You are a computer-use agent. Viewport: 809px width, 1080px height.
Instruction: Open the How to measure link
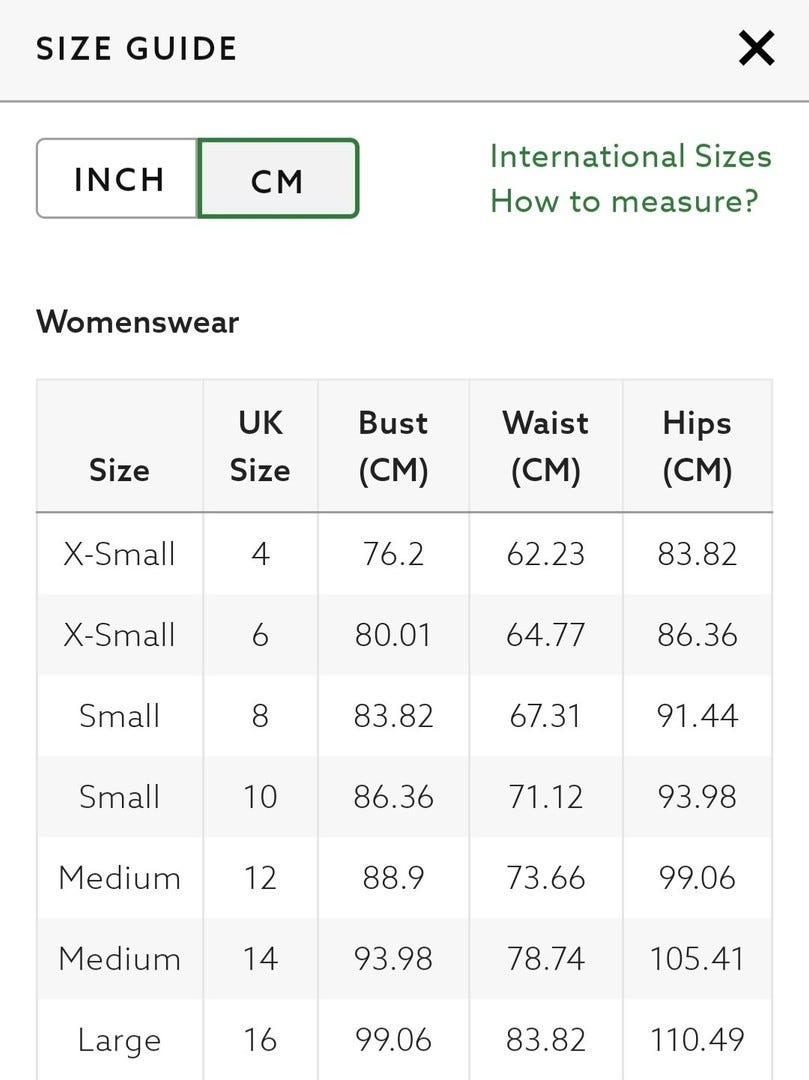pos(624,201)
